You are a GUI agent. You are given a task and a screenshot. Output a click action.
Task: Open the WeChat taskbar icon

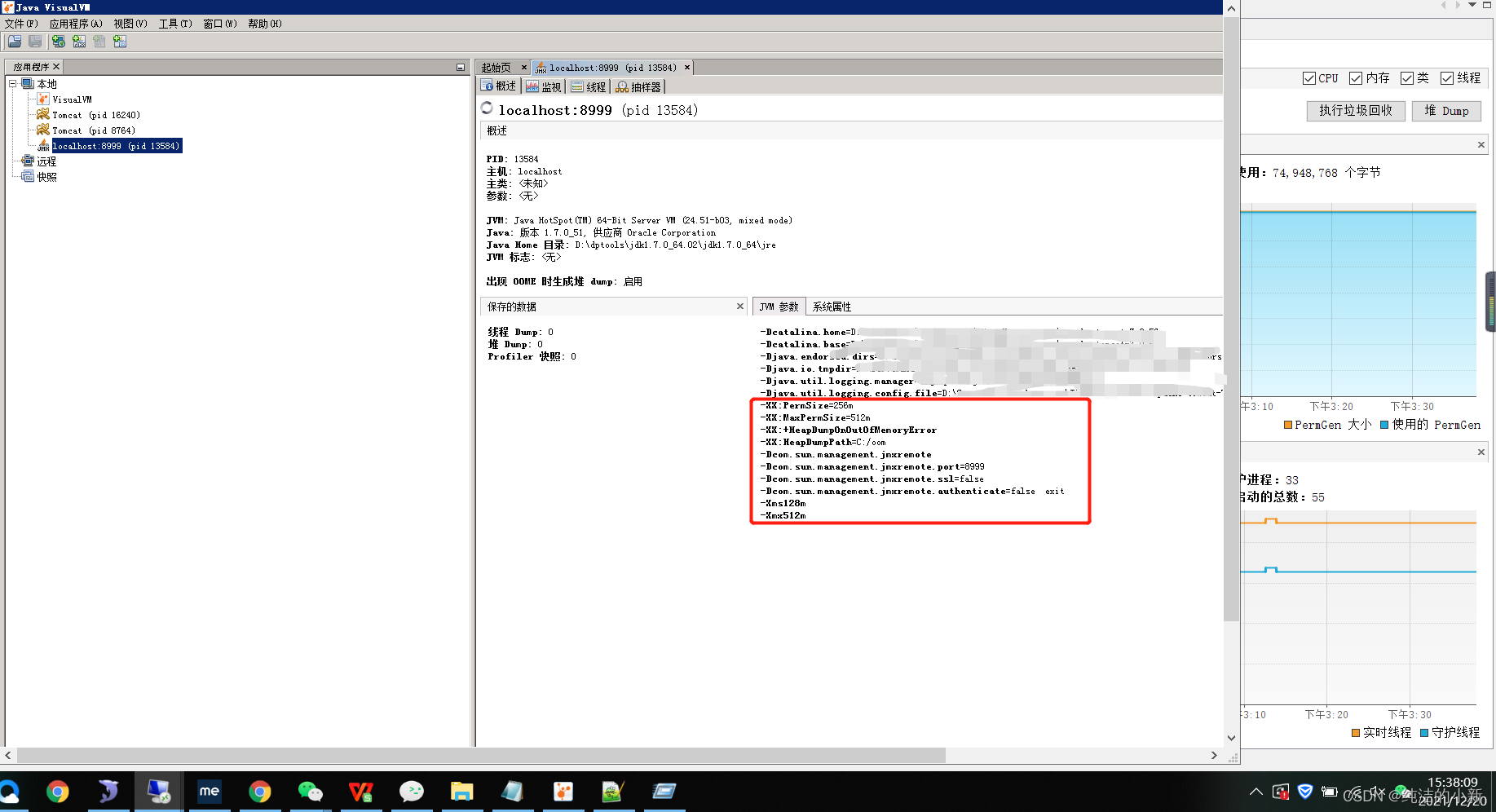(x=311, y=792)
